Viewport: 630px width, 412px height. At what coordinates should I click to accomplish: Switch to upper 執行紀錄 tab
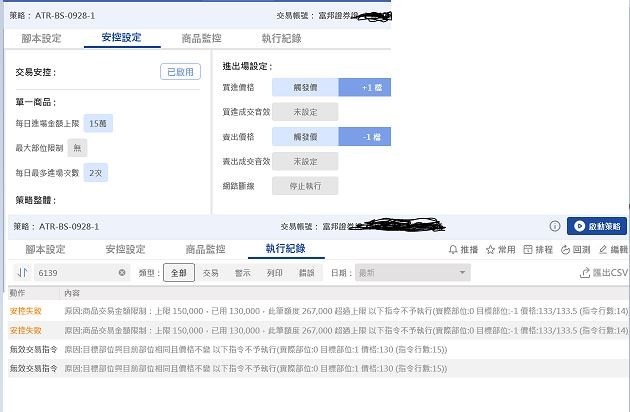click(282, 39)
